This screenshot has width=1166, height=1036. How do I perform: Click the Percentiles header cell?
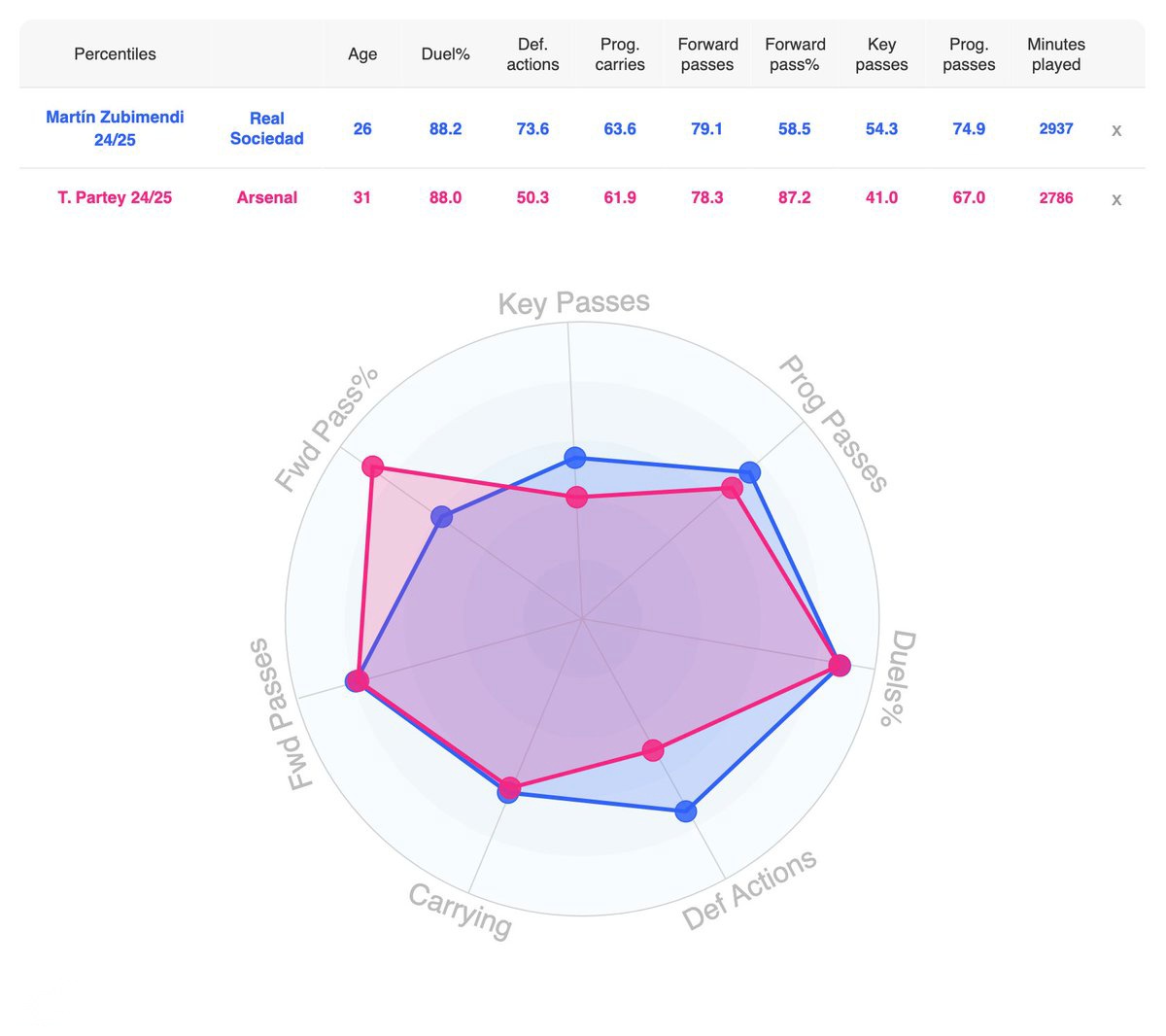[x=115, y=54]
